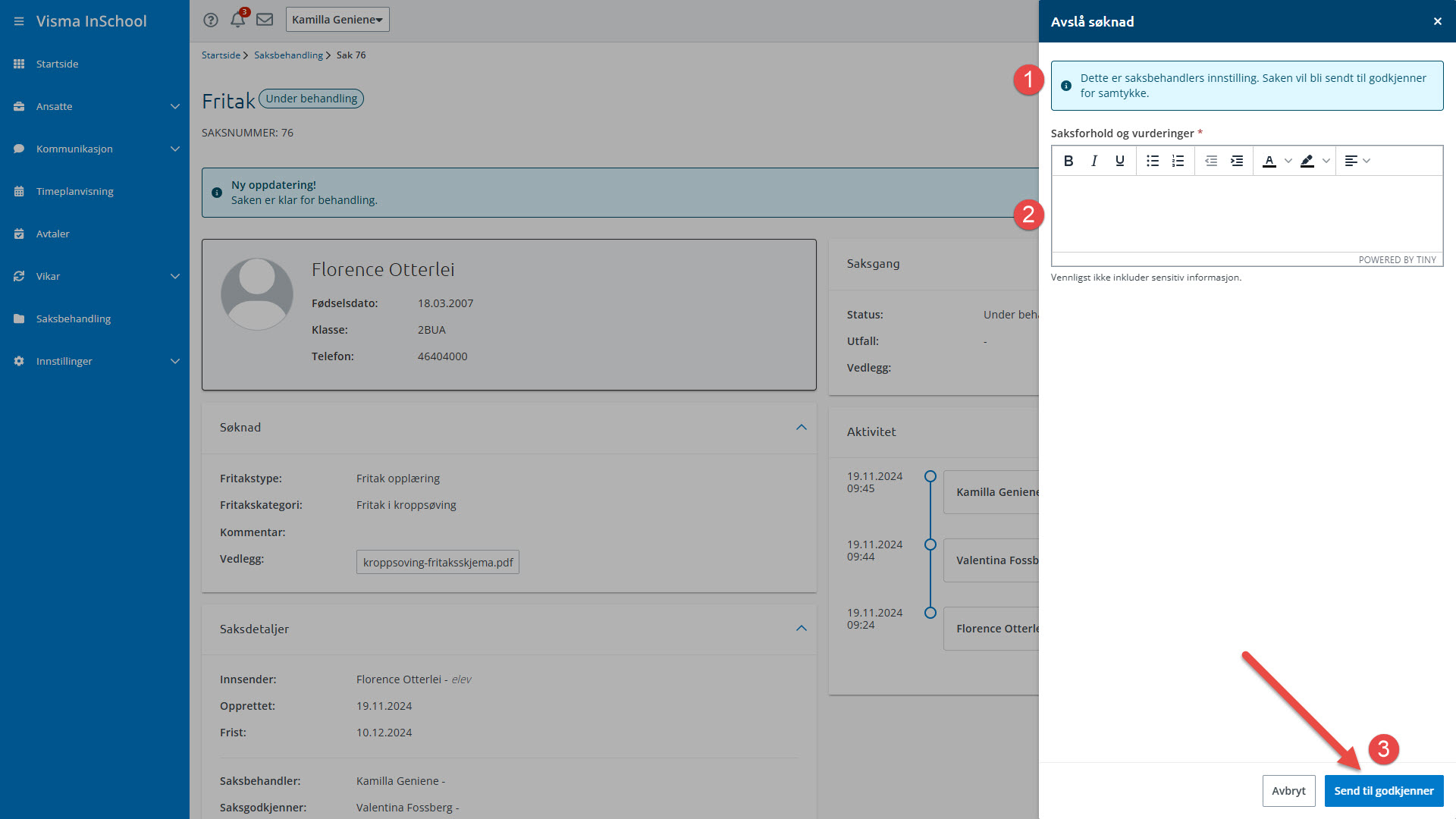Toggle bold formatting in editor
Image resolution: width=1456 pixels, height=819 pixels.
coord(1068,161)
